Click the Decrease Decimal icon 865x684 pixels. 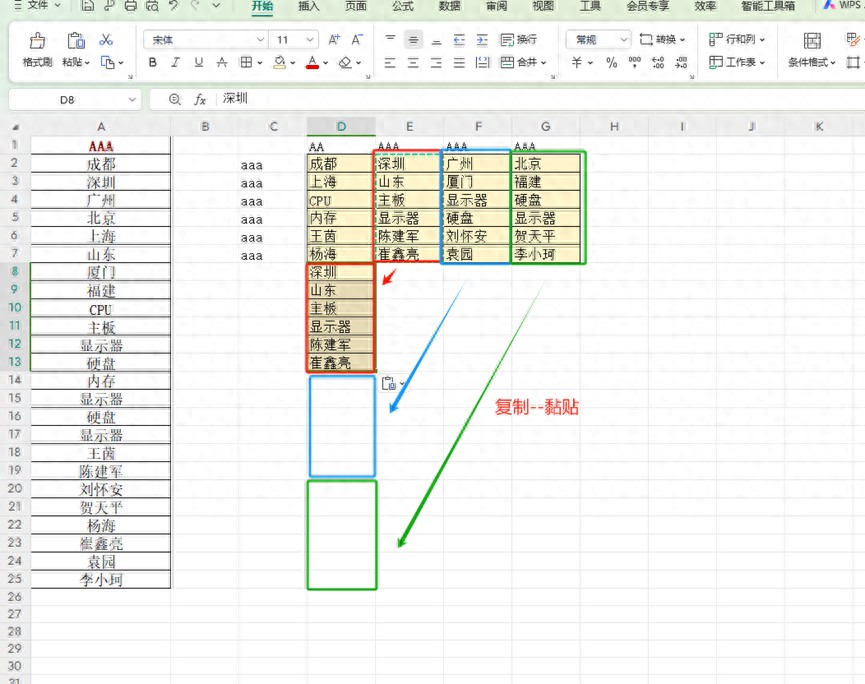(x=682, y=63)
